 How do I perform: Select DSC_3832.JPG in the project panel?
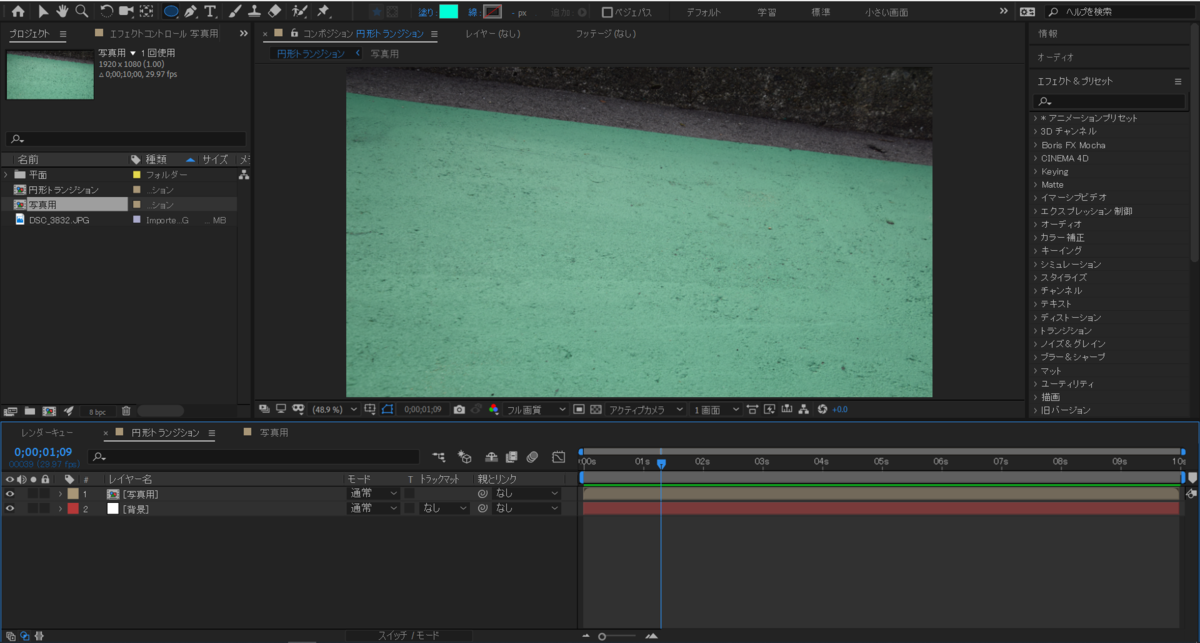[59, 220]
